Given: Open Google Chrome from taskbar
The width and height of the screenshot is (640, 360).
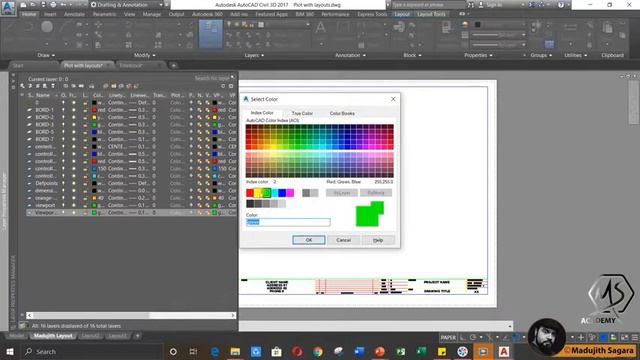Looking at the screenshot, I should pos(318,351).
